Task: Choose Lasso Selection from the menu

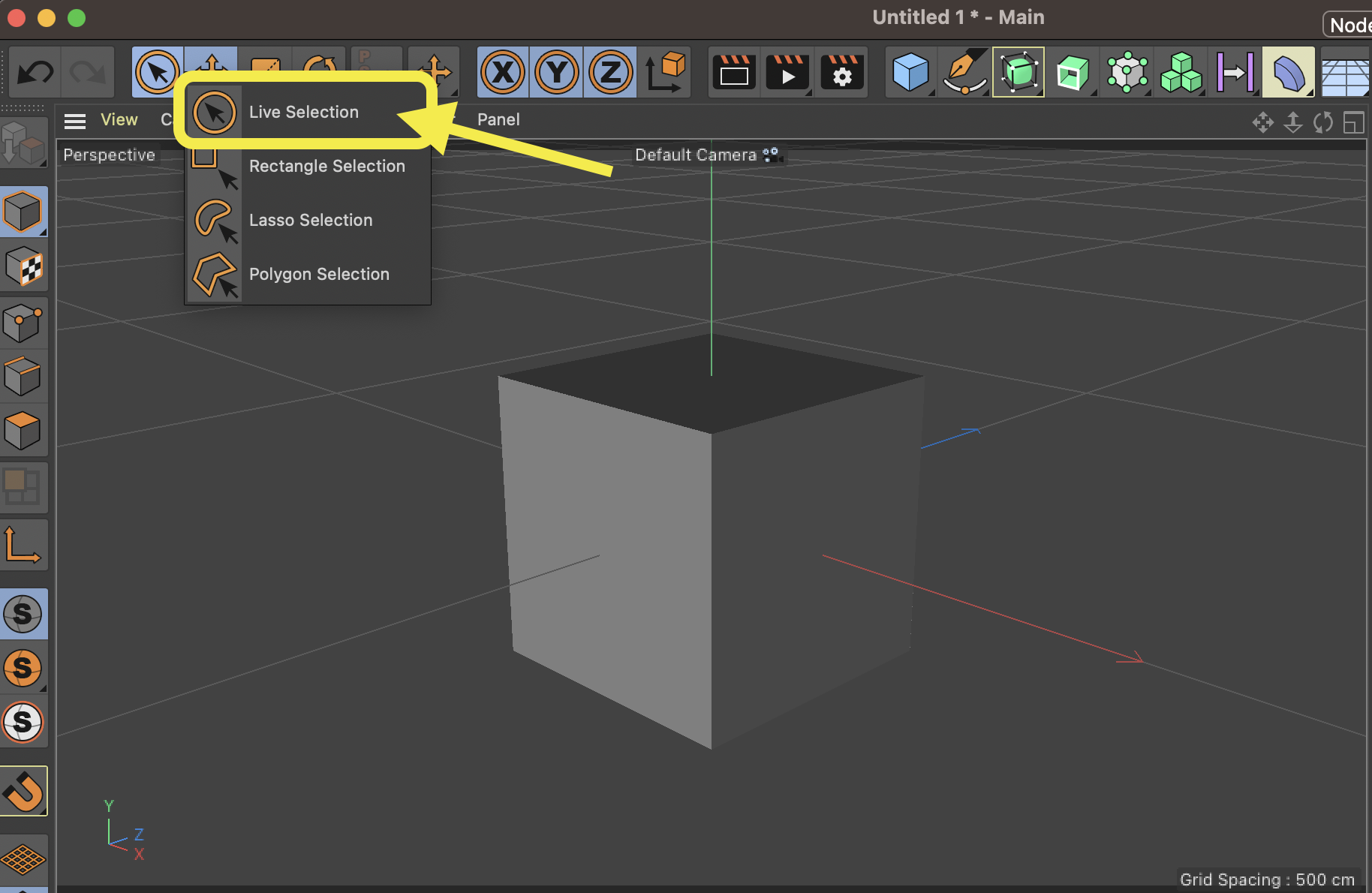Action: (x=311, y=220)
